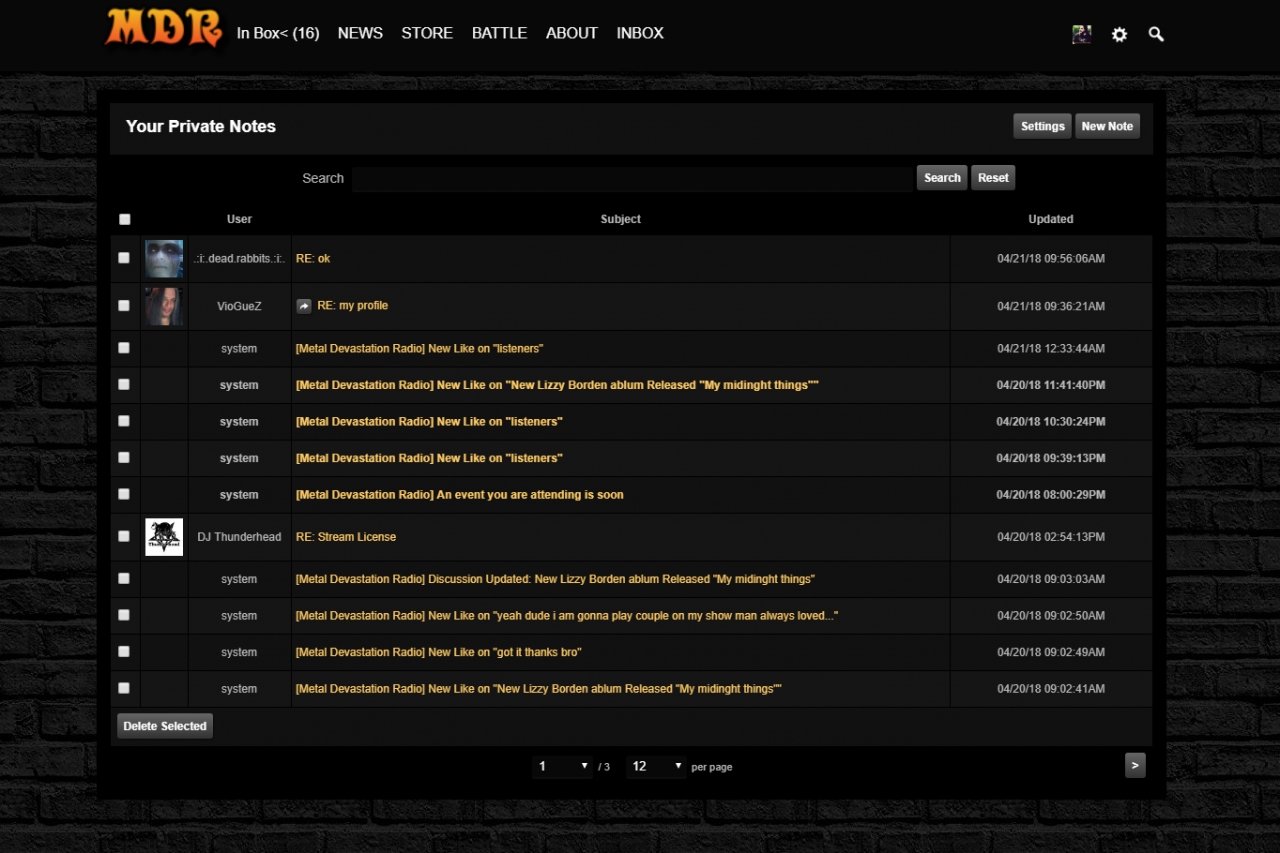1280x853 pixels.
Task: Go to next page arrow
Action: (1134, 765)
